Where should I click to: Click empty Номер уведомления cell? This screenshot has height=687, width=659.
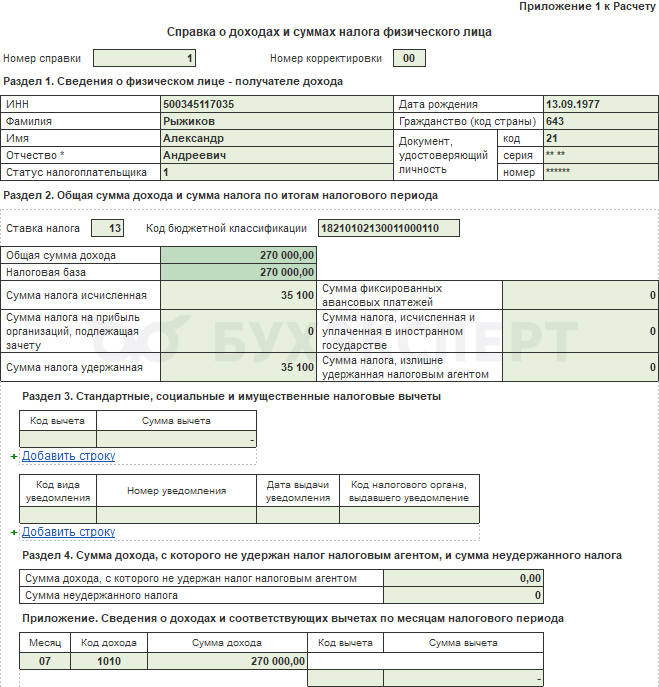pos(176,515)
